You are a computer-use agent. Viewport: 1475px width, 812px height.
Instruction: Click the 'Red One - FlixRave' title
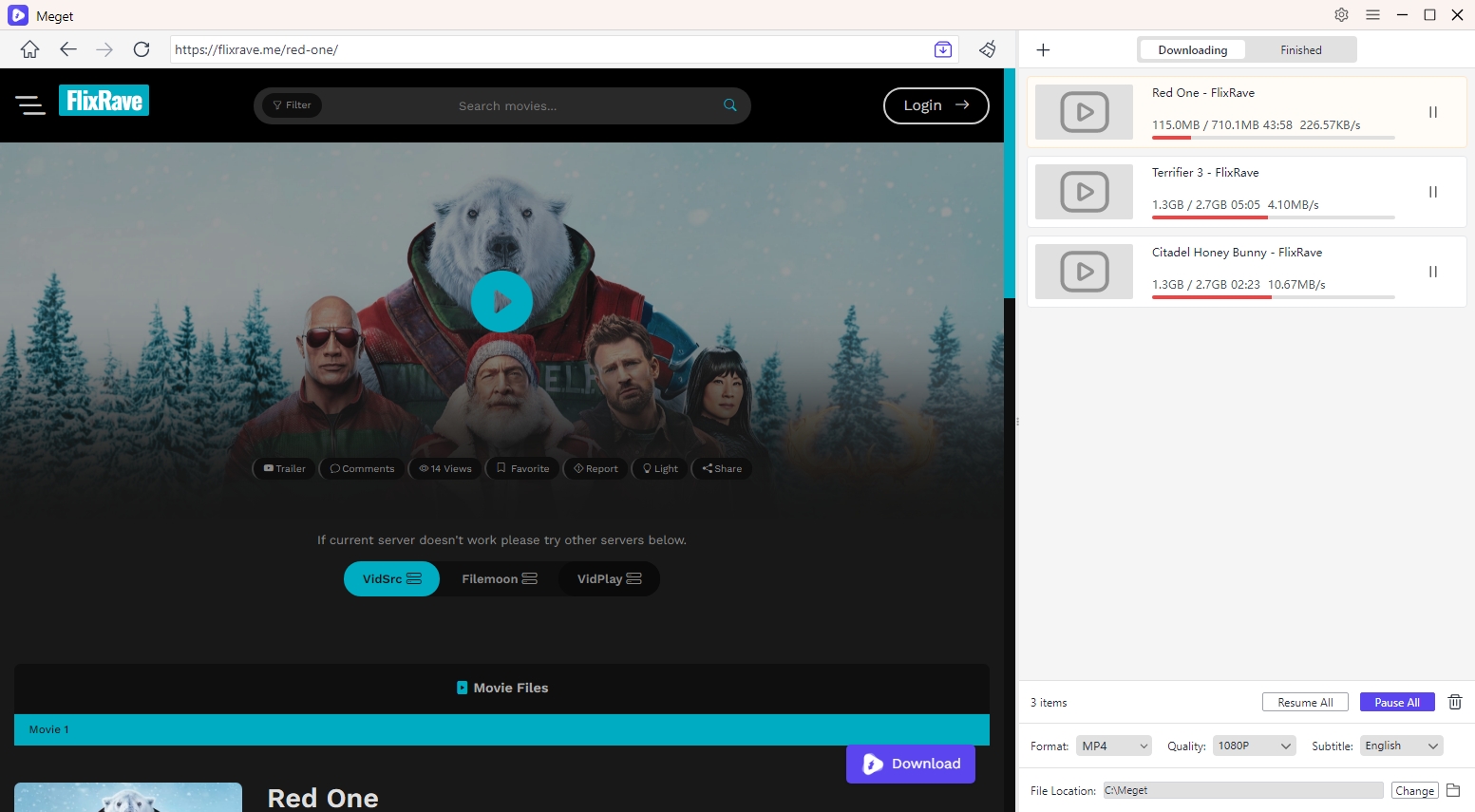1203,92
